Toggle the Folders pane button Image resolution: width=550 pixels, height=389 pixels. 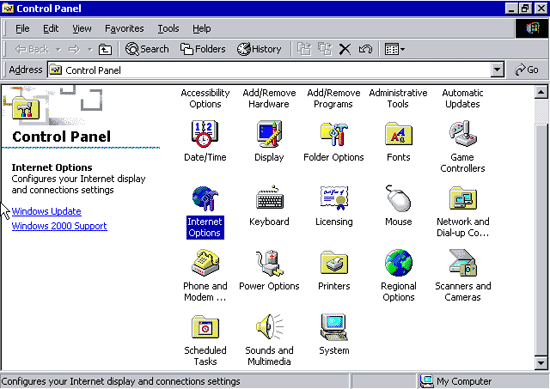(x=202, y=49)
